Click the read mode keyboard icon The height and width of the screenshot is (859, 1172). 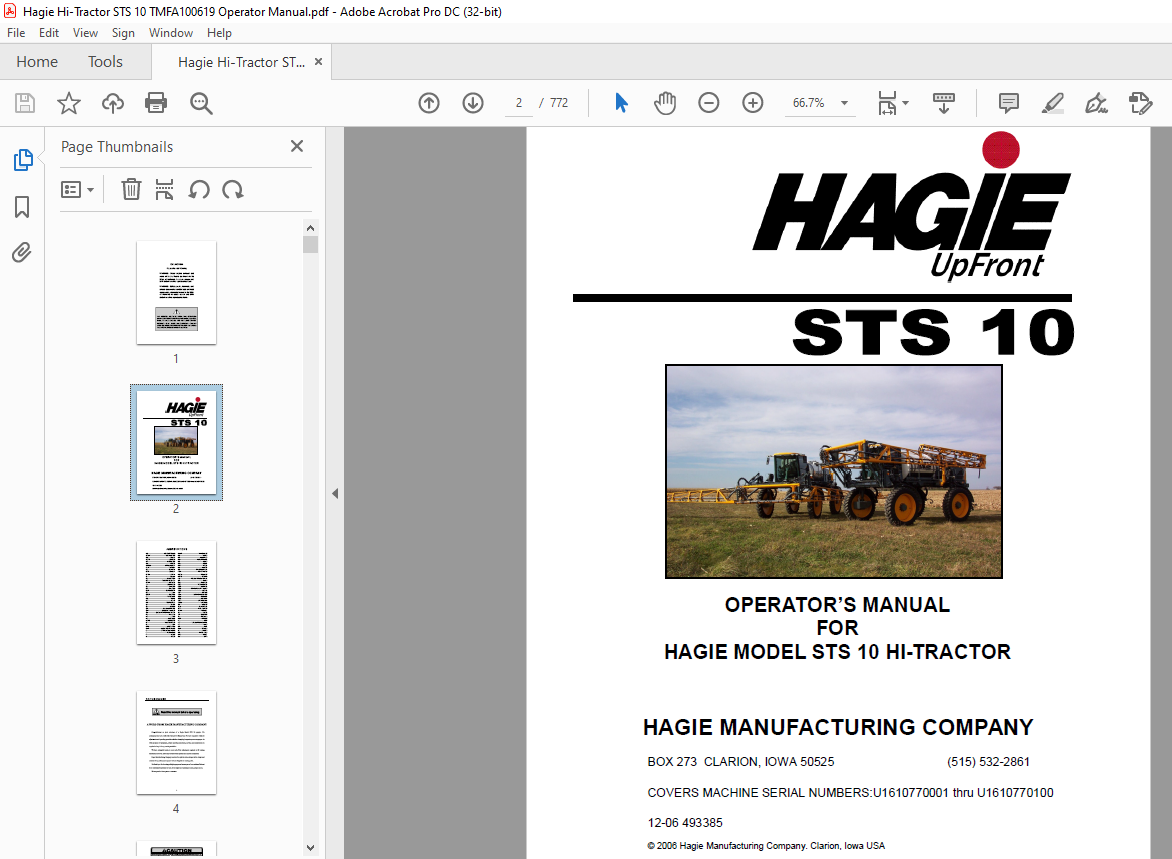[944, 103]
